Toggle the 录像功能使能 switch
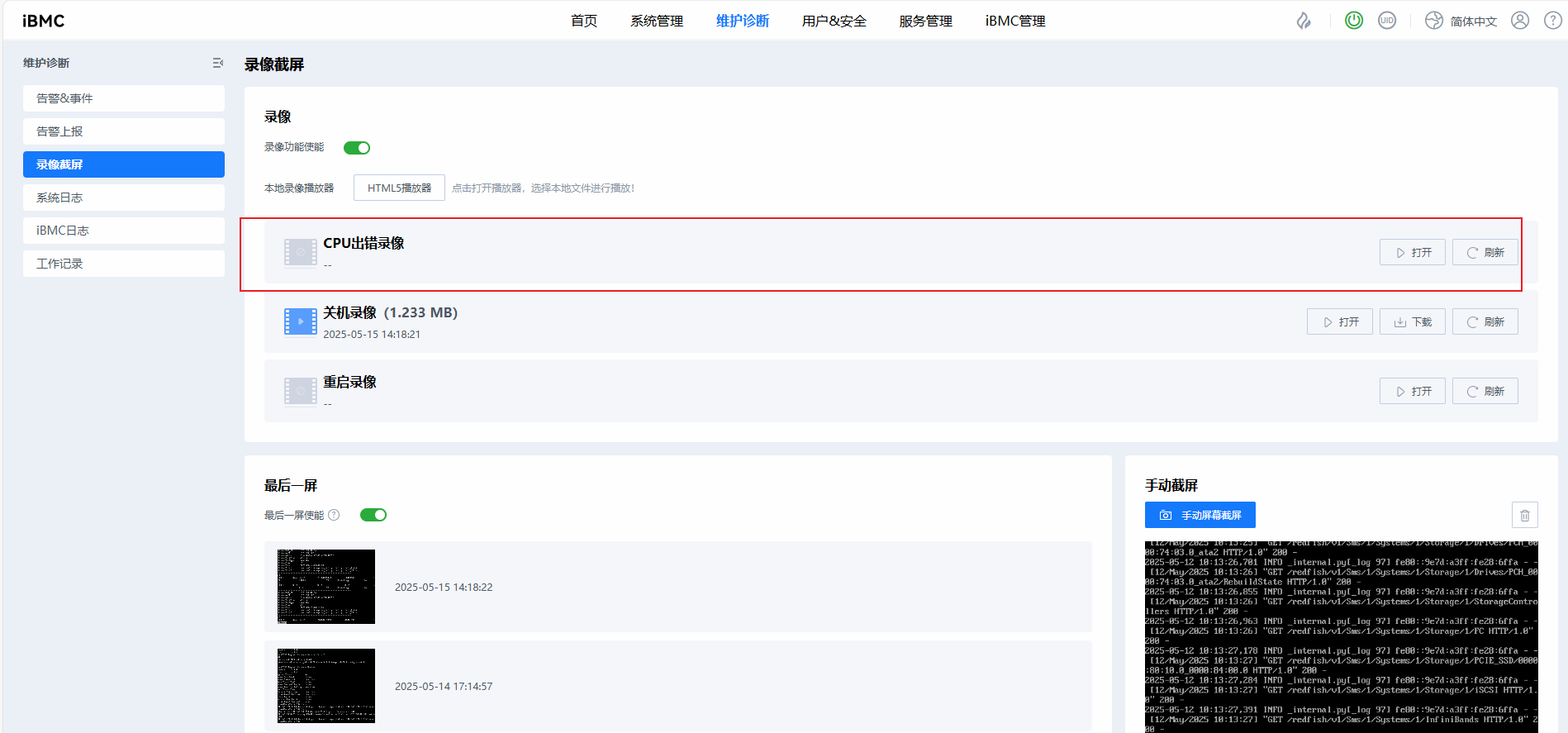The width and height of the screenshot is (1568, 733). tap(357, 148)
